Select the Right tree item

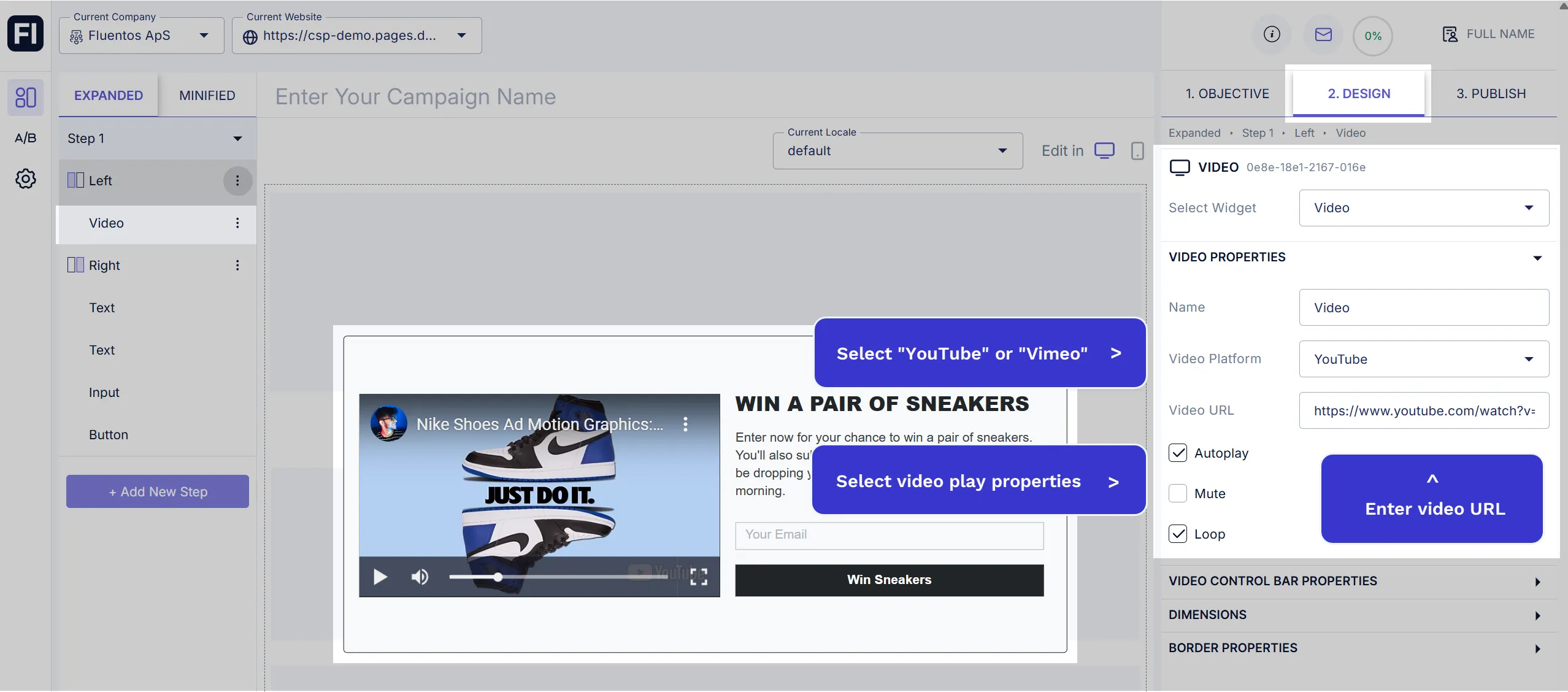pos(157,265)
